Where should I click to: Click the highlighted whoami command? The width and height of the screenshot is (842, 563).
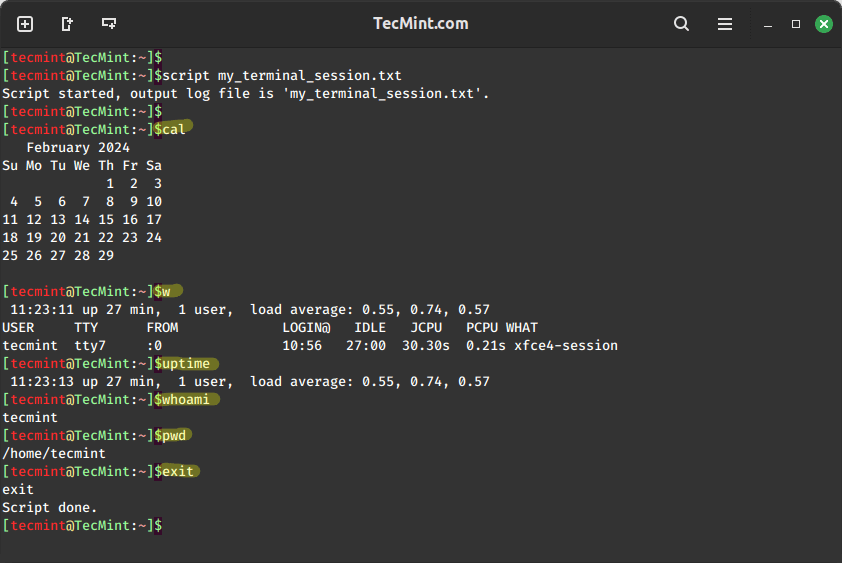pos(186,400)
